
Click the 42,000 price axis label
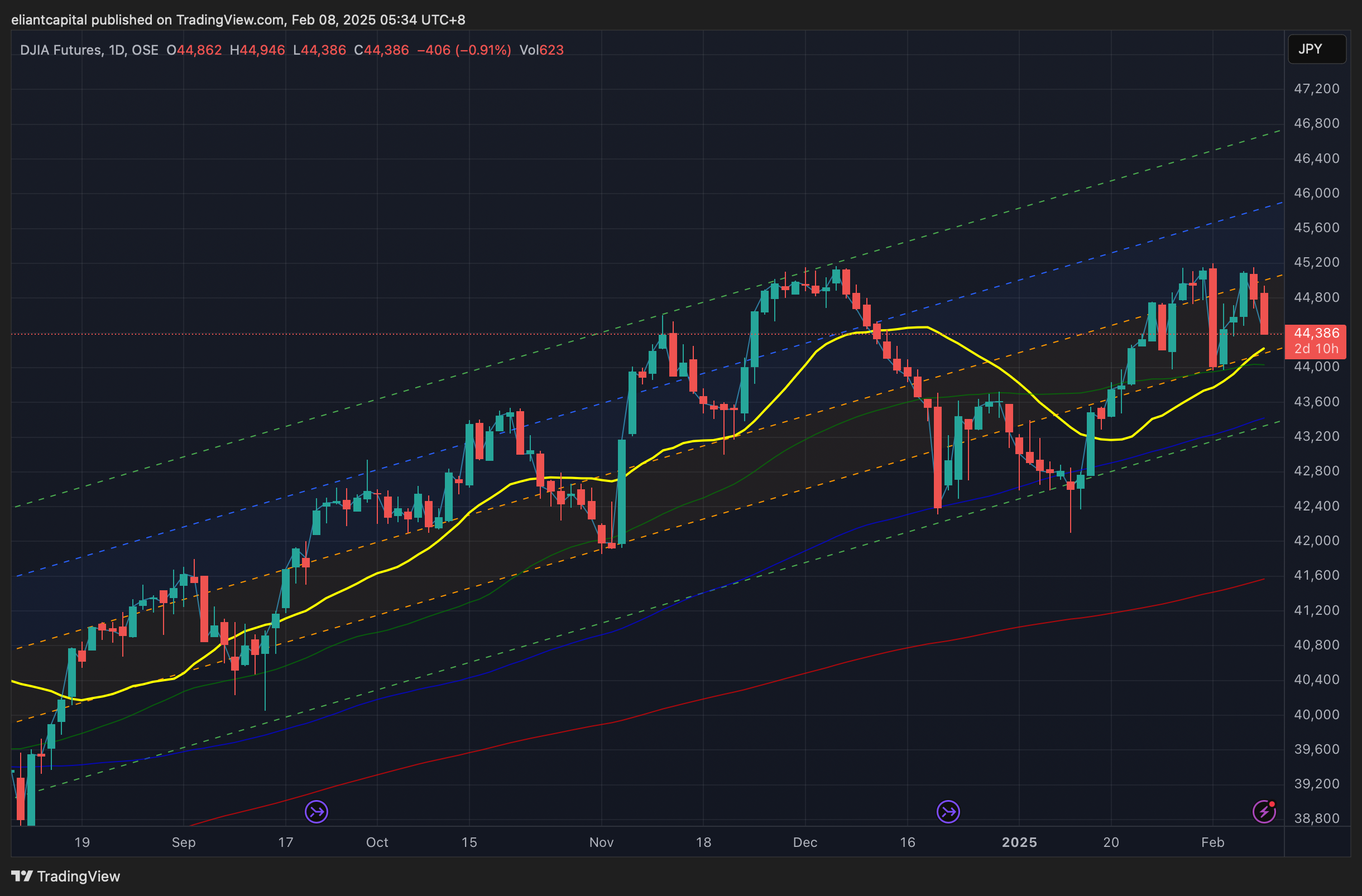point(1316,541)
